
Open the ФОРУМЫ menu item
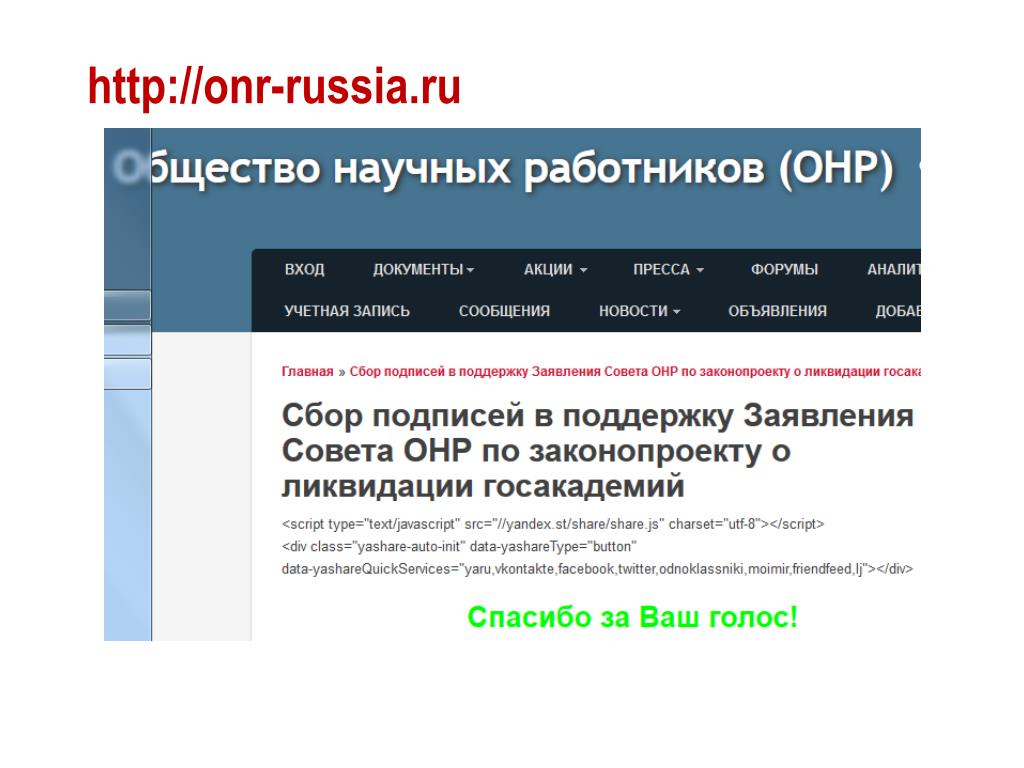click(784, 269)
